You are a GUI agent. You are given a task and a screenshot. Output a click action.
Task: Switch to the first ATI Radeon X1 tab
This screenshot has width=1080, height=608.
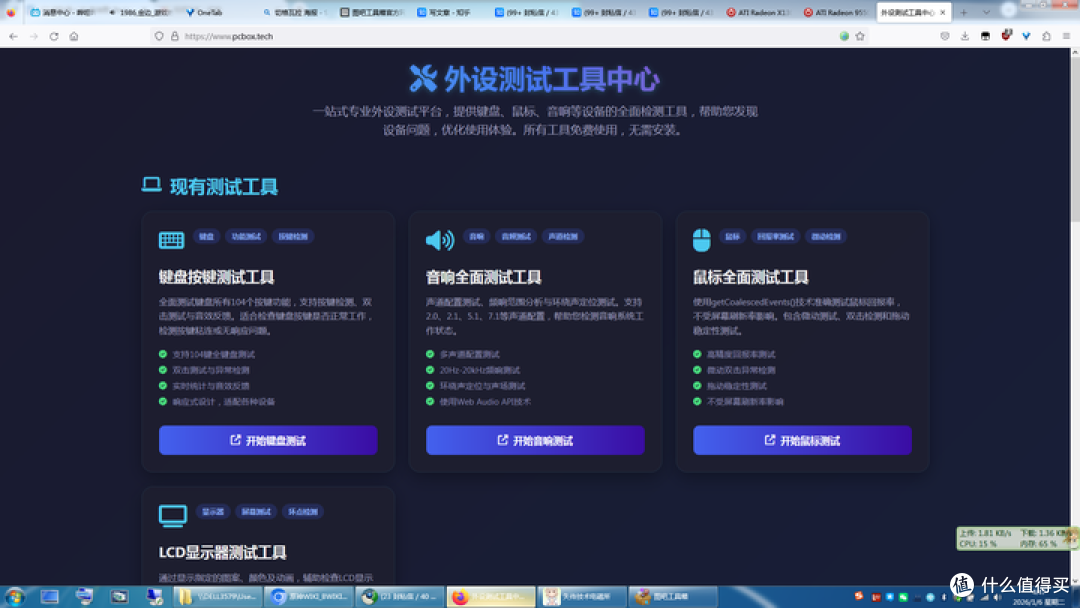click(x=758, y=12)
